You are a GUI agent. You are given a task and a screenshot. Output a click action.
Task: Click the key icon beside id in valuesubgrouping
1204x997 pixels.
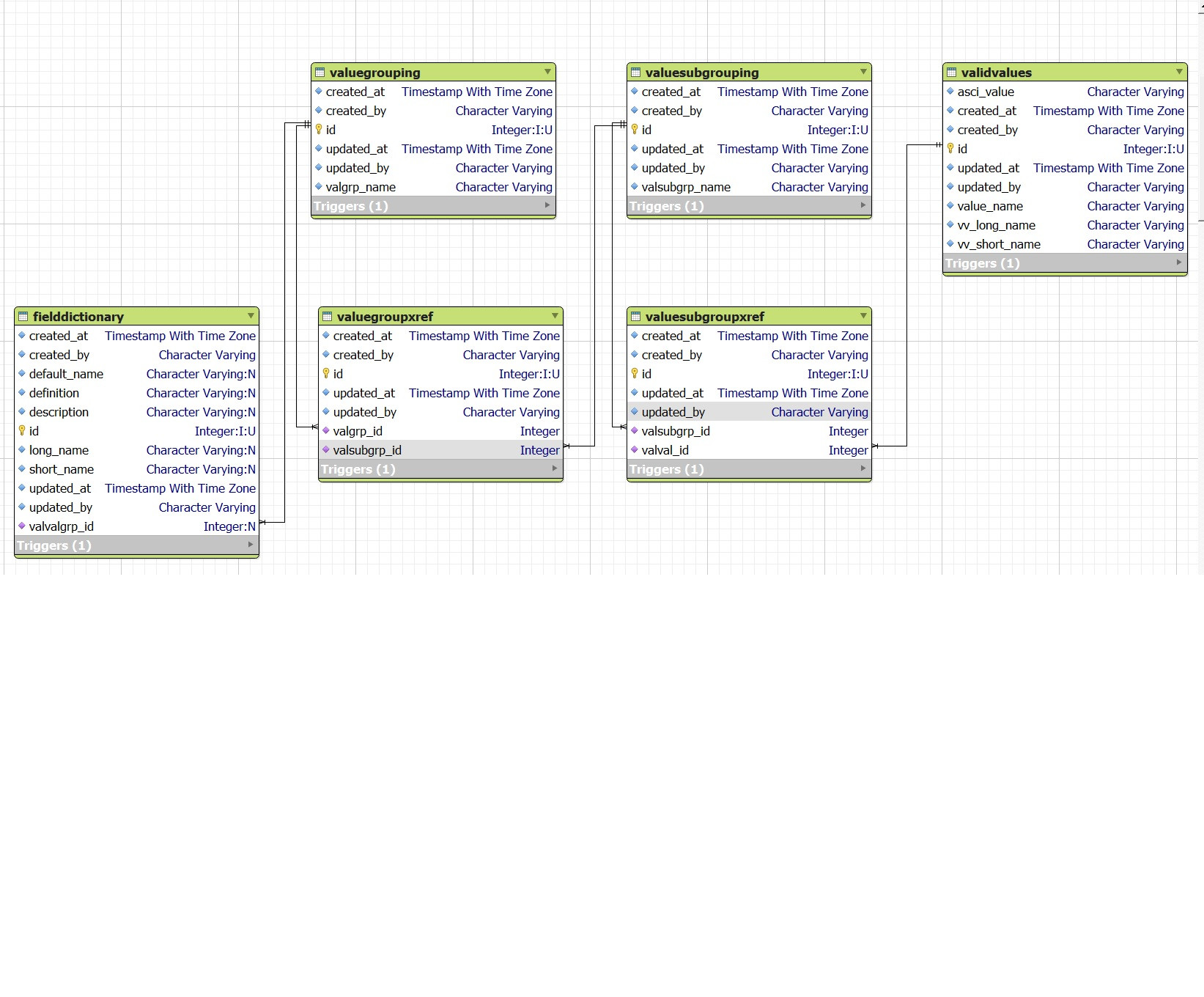point(634,130)
